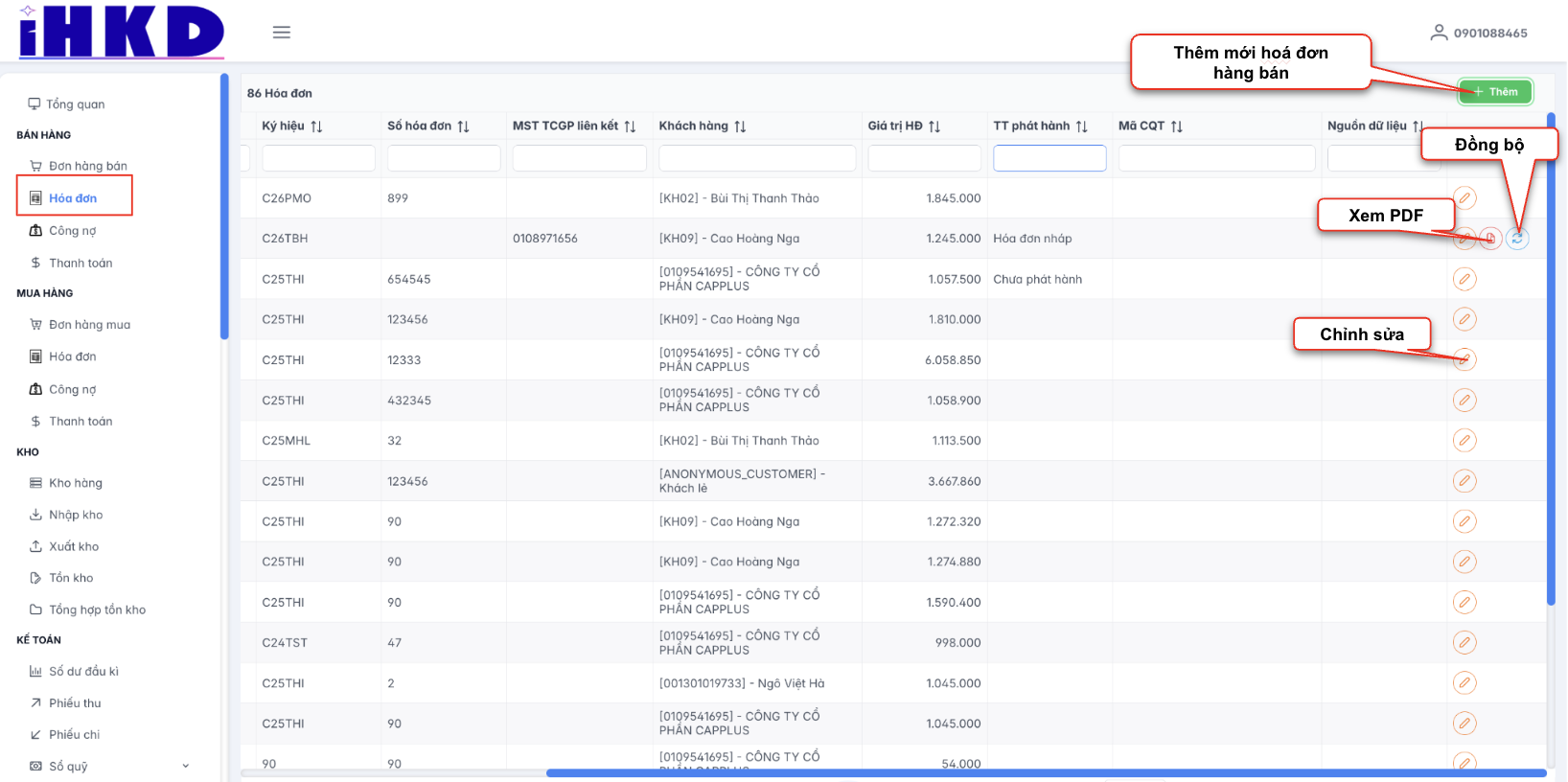Click the green Thêm button

tap(1494, 92)
